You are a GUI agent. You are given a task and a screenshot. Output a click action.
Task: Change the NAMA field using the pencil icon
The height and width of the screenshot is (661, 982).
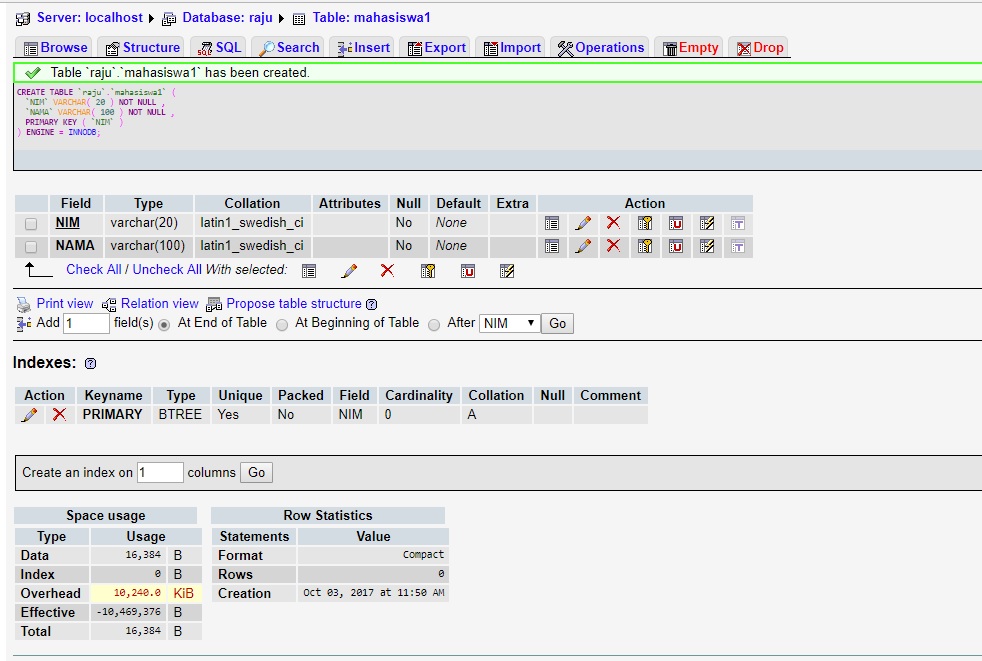tap(583, 246)
